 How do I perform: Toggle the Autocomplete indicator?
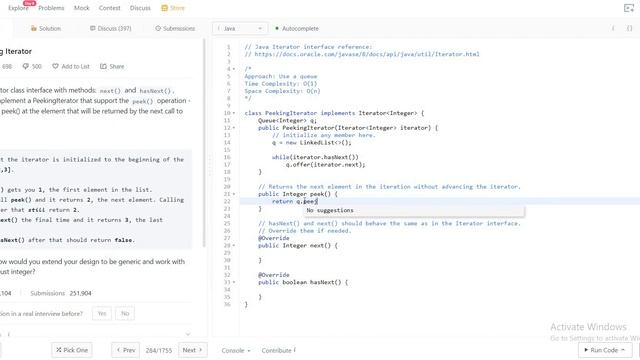click(x=297, y=28)
